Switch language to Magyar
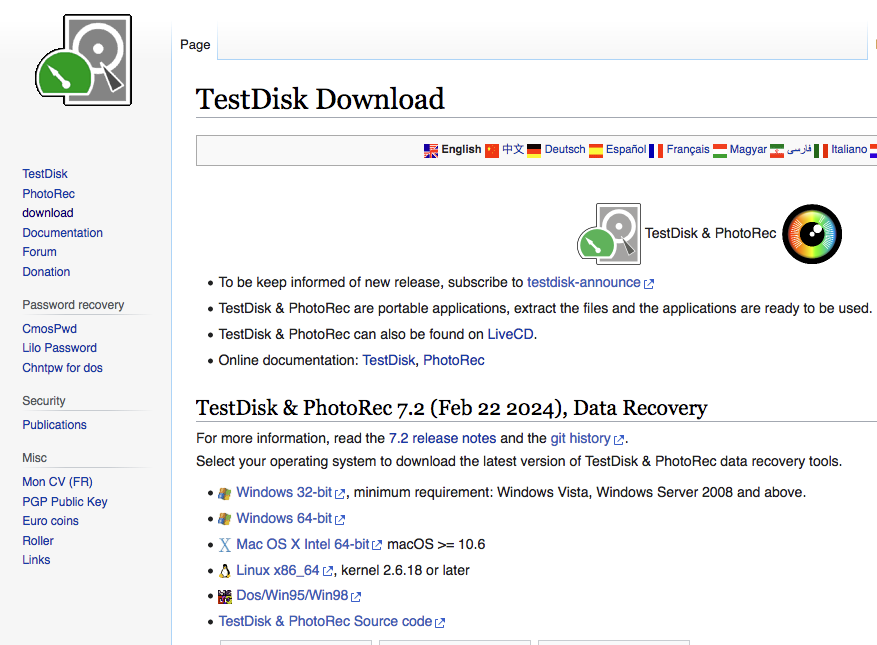877x645 pixels. click(748, 149)
